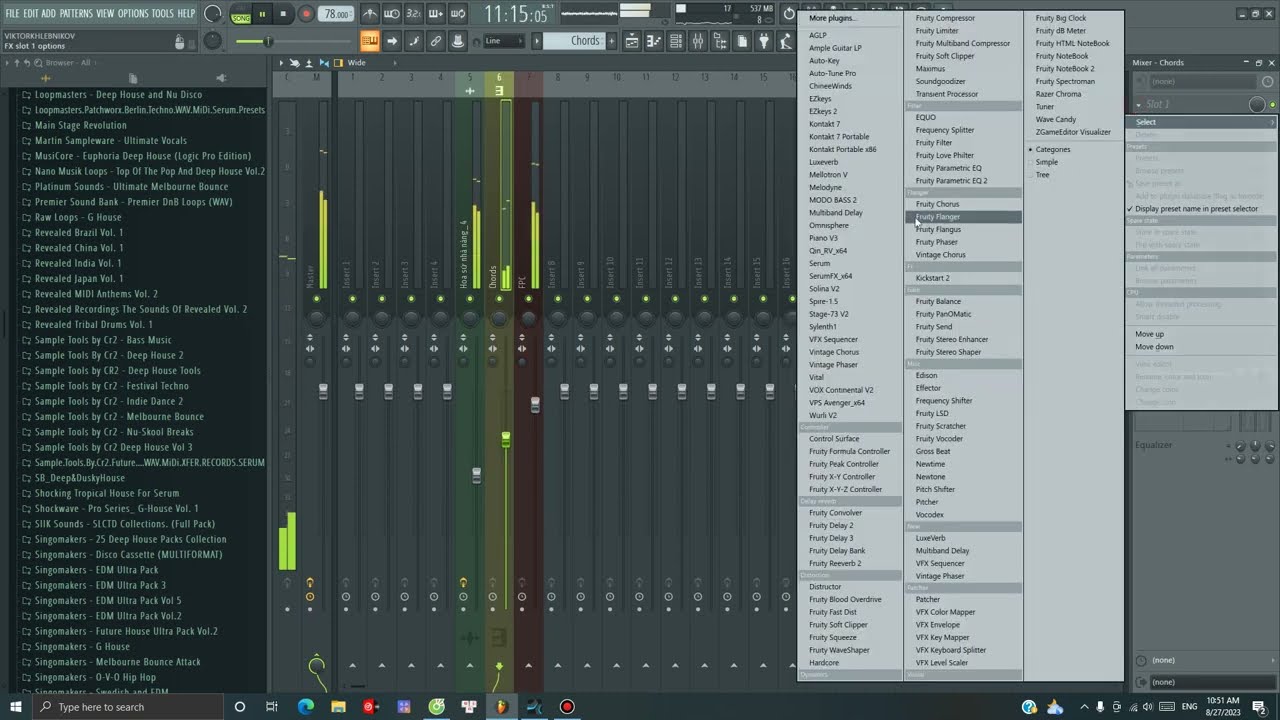Mute the Chords mixer track LED
This screenshot has height=720, width=1280.
click(500, 299)
